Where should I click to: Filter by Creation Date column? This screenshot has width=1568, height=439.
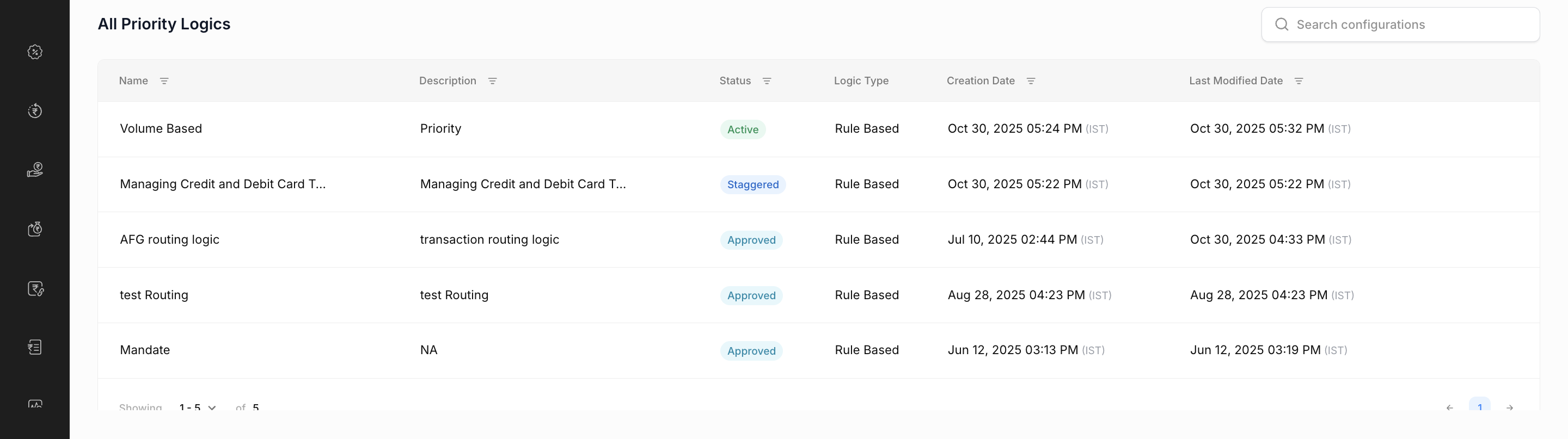coord(1031,81)
